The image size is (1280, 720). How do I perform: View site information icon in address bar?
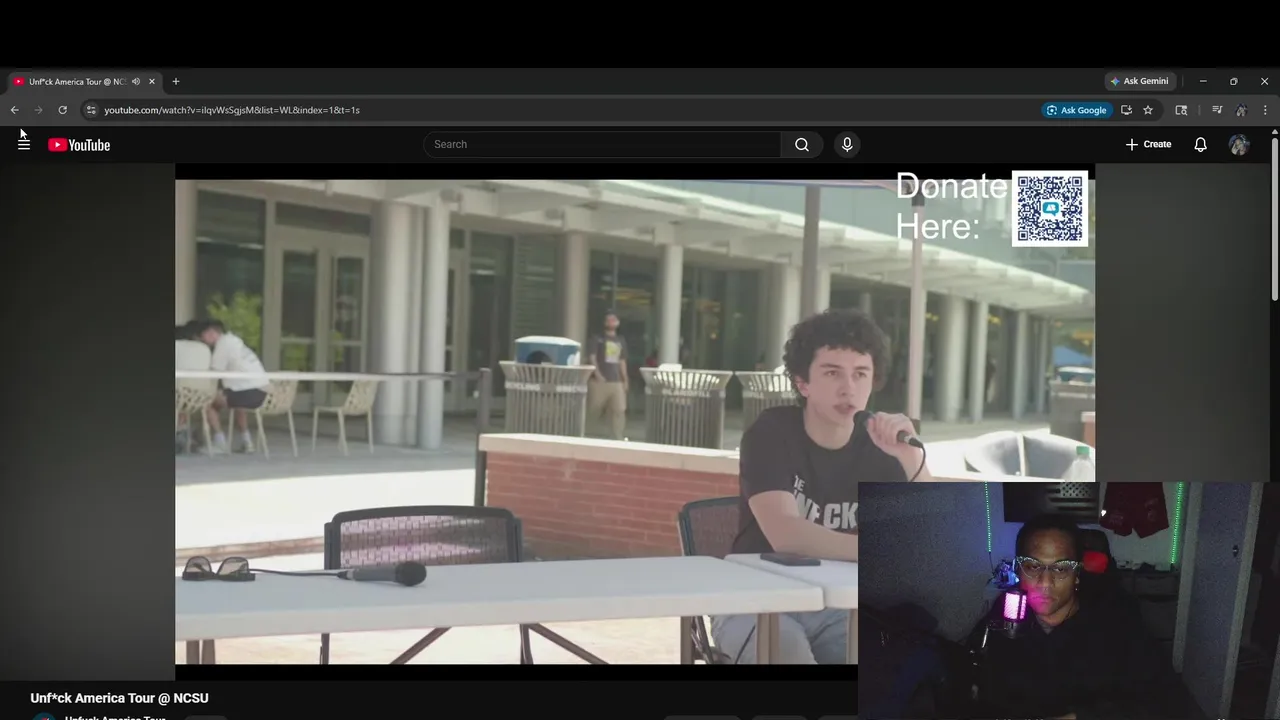(x=90, y=110)
